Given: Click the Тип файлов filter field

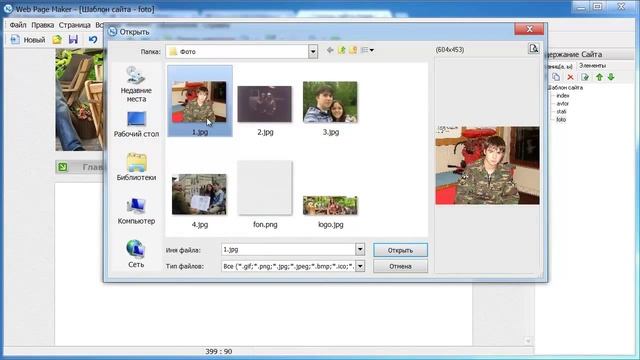Looking at the screenshot, I should [x=289, y=266].
